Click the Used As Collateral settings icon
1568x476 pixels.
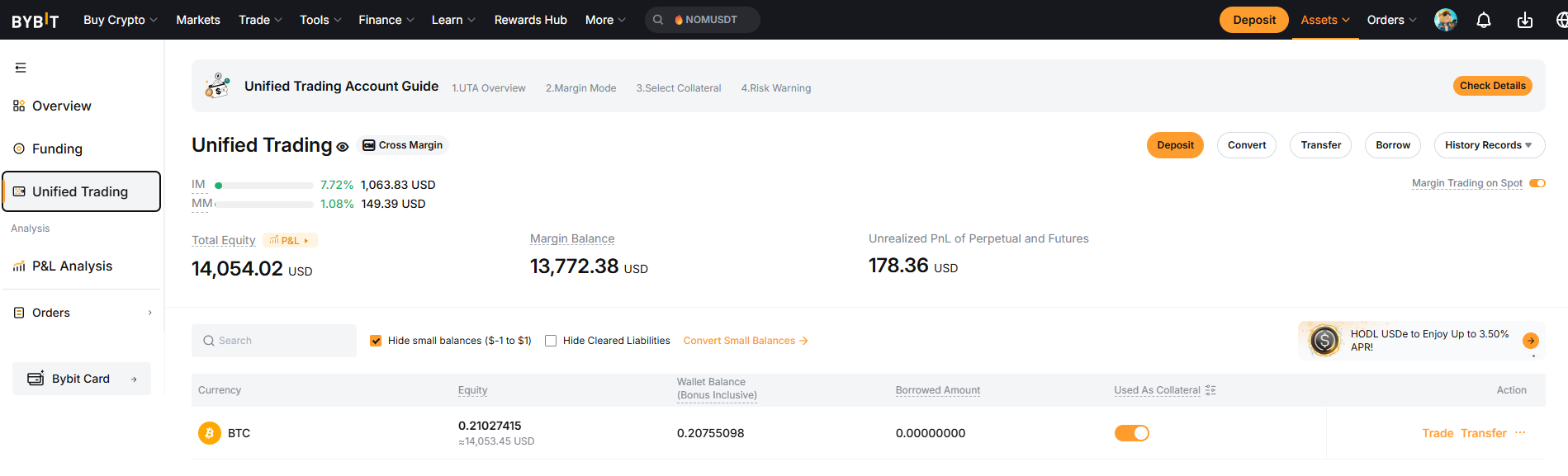[1210, 390]
